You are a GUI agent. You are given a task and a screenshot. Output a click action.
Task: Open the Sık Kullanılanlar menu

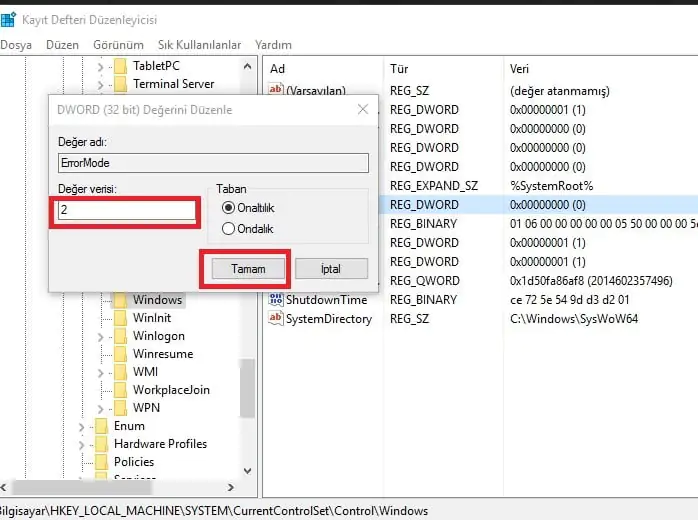point(199,45)
